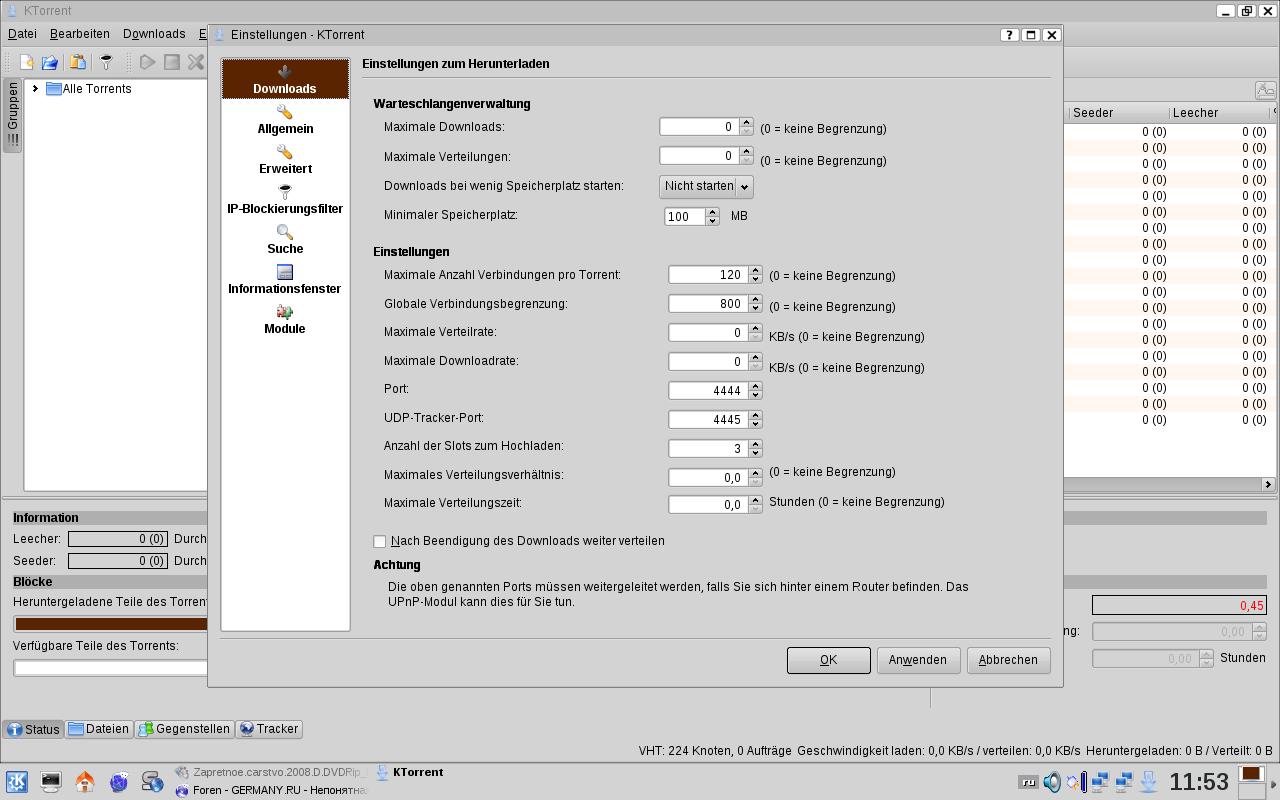Click the KTorrent taskbar entry
The image size is (1280, 800).
(410, 772)
